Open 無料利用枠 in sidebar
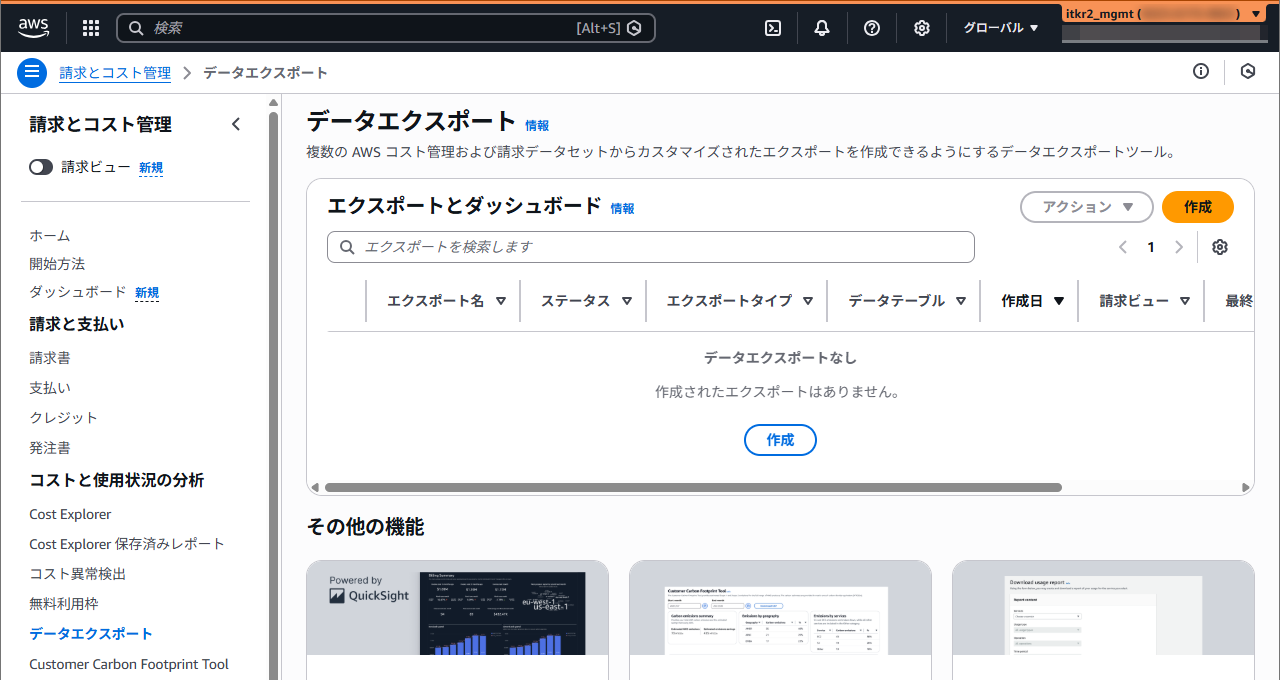This screenshot has height=680, width=1280. click(x=64, y=604)
